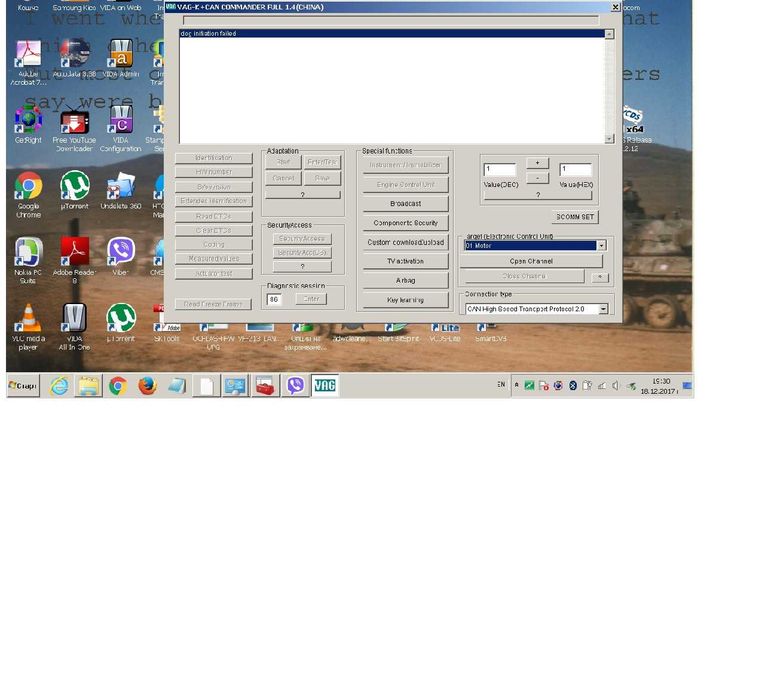The image size is (765, 699).
Task: Select the VAG Commander taskbar button
Action: [x=325, y=386]
